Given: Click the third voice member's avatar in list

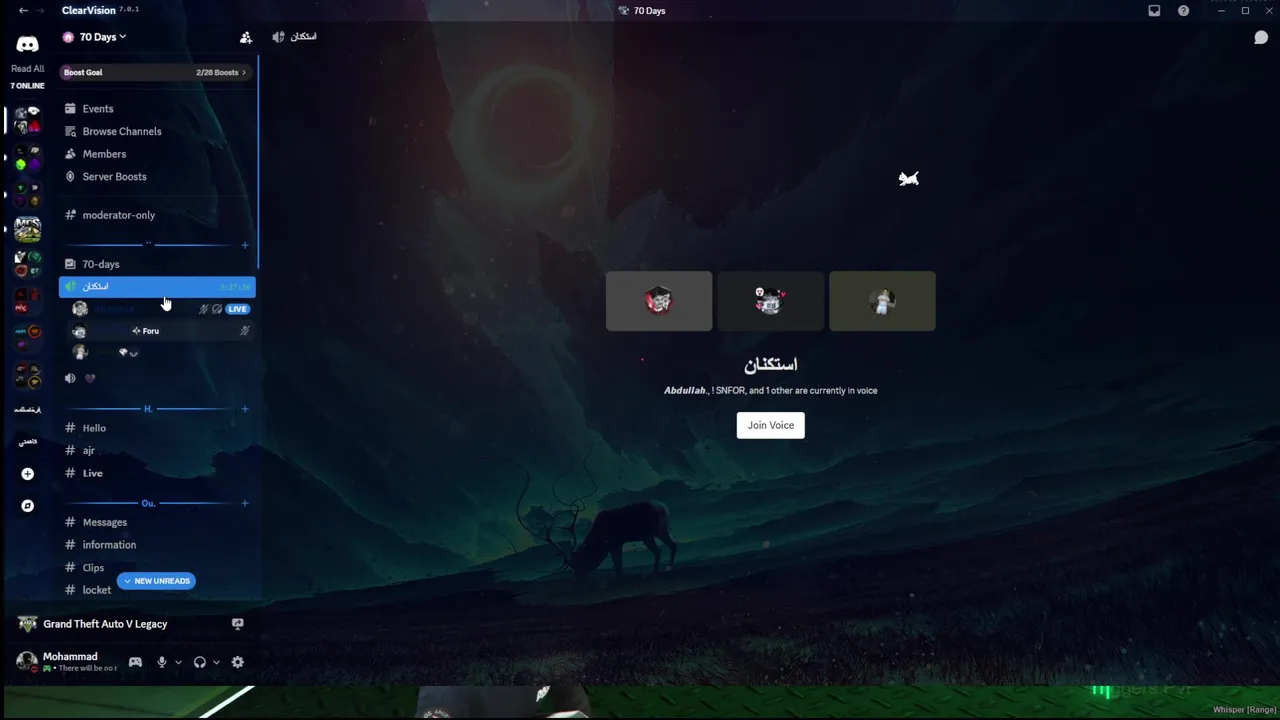Looking at the screenshot, I should point(80,352).
